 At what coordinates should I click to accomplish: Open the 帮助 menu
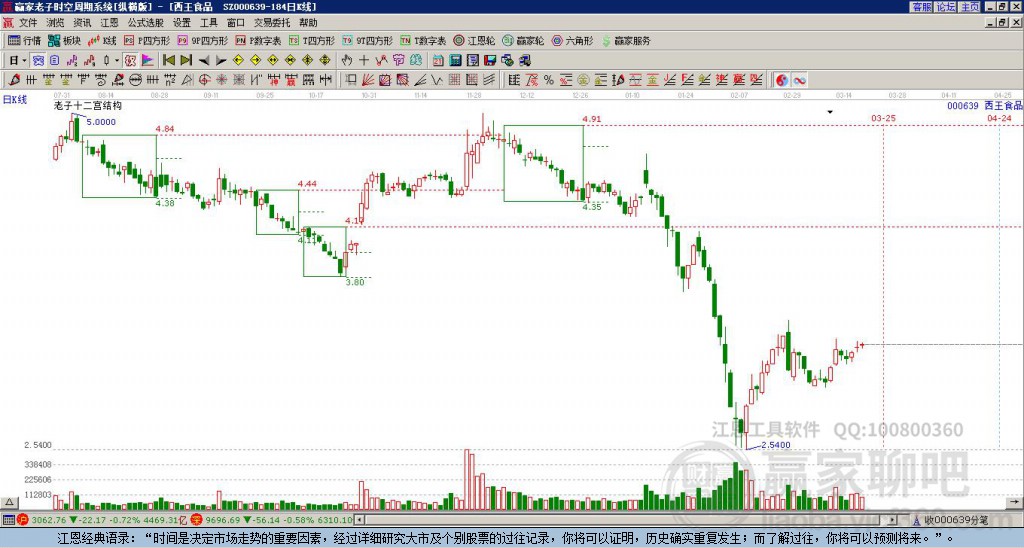tap(308, 23)
